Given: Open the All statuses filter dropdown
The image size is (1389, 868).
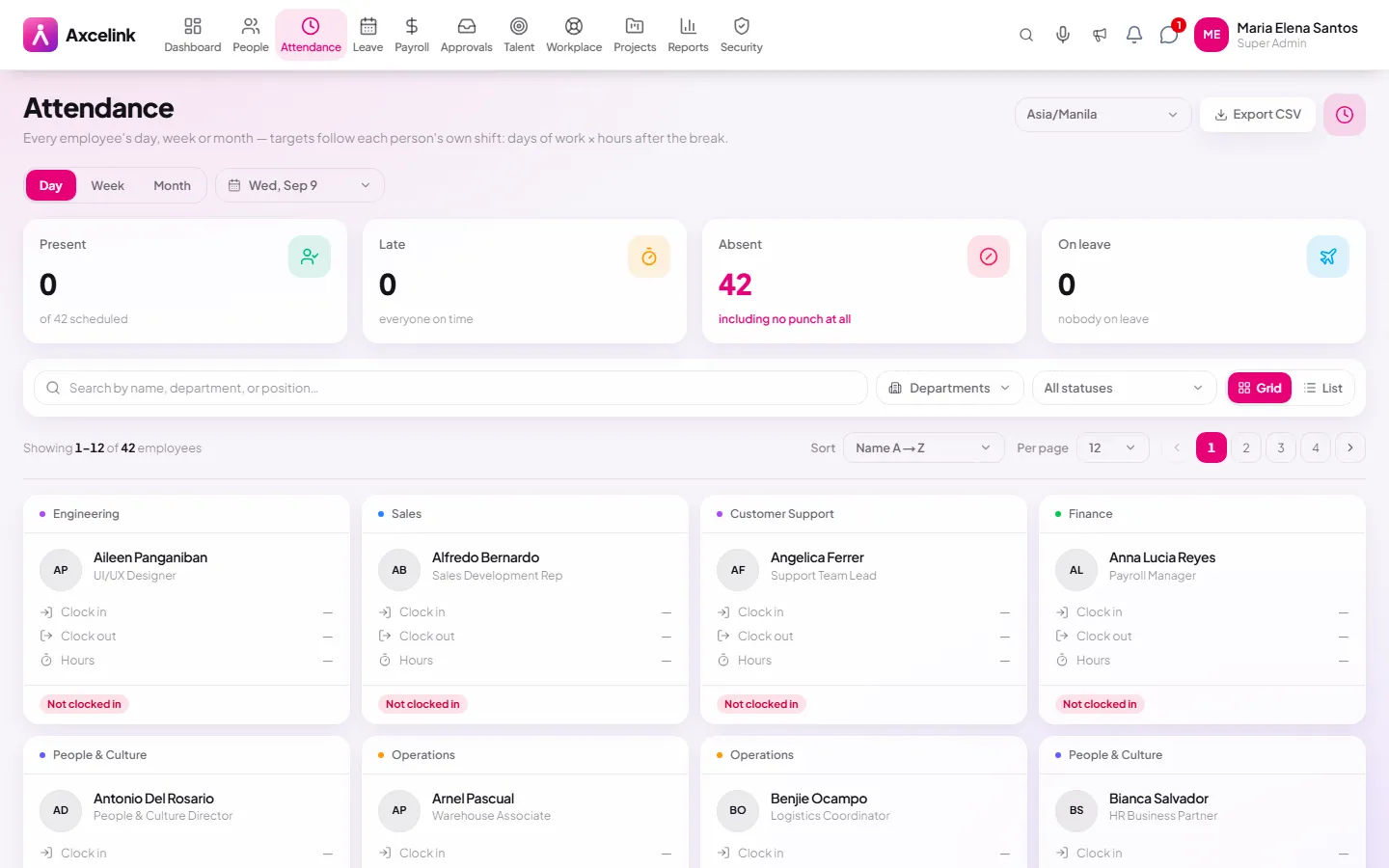Looking at the screenshot, I should (x=1125, y=388).
